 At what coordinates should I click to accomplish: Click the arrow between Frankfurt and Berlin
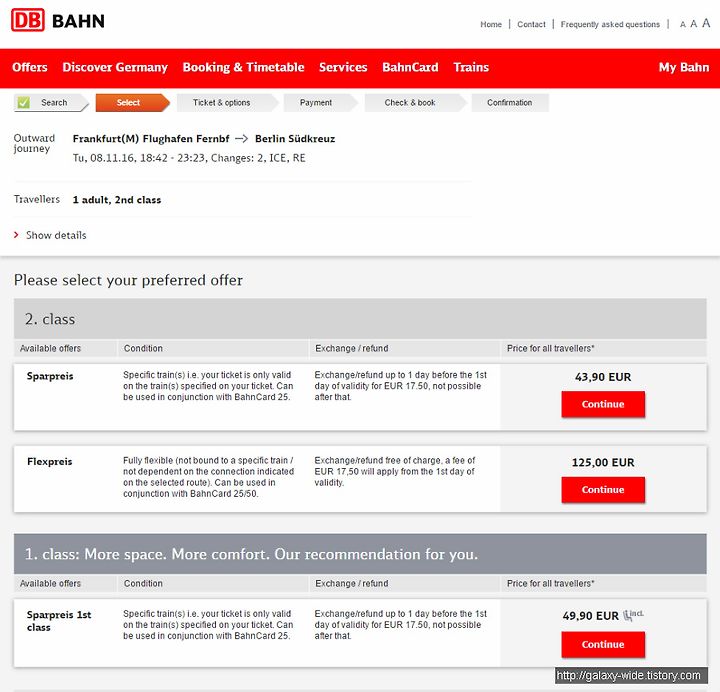(242, 139)
